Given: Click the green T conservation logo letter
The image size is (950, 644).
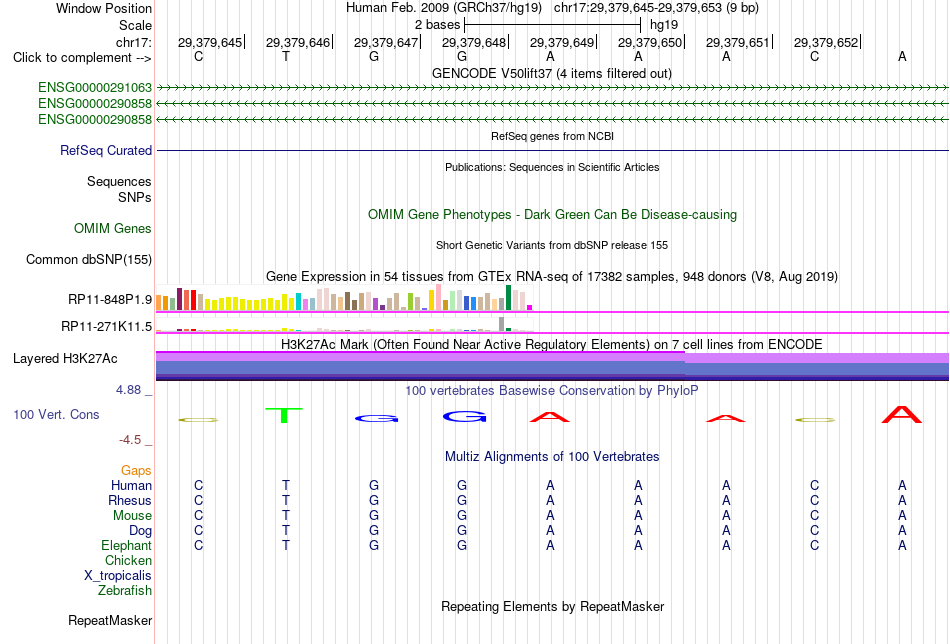Looking at the screenshot, I should click(x=284, y=416).
